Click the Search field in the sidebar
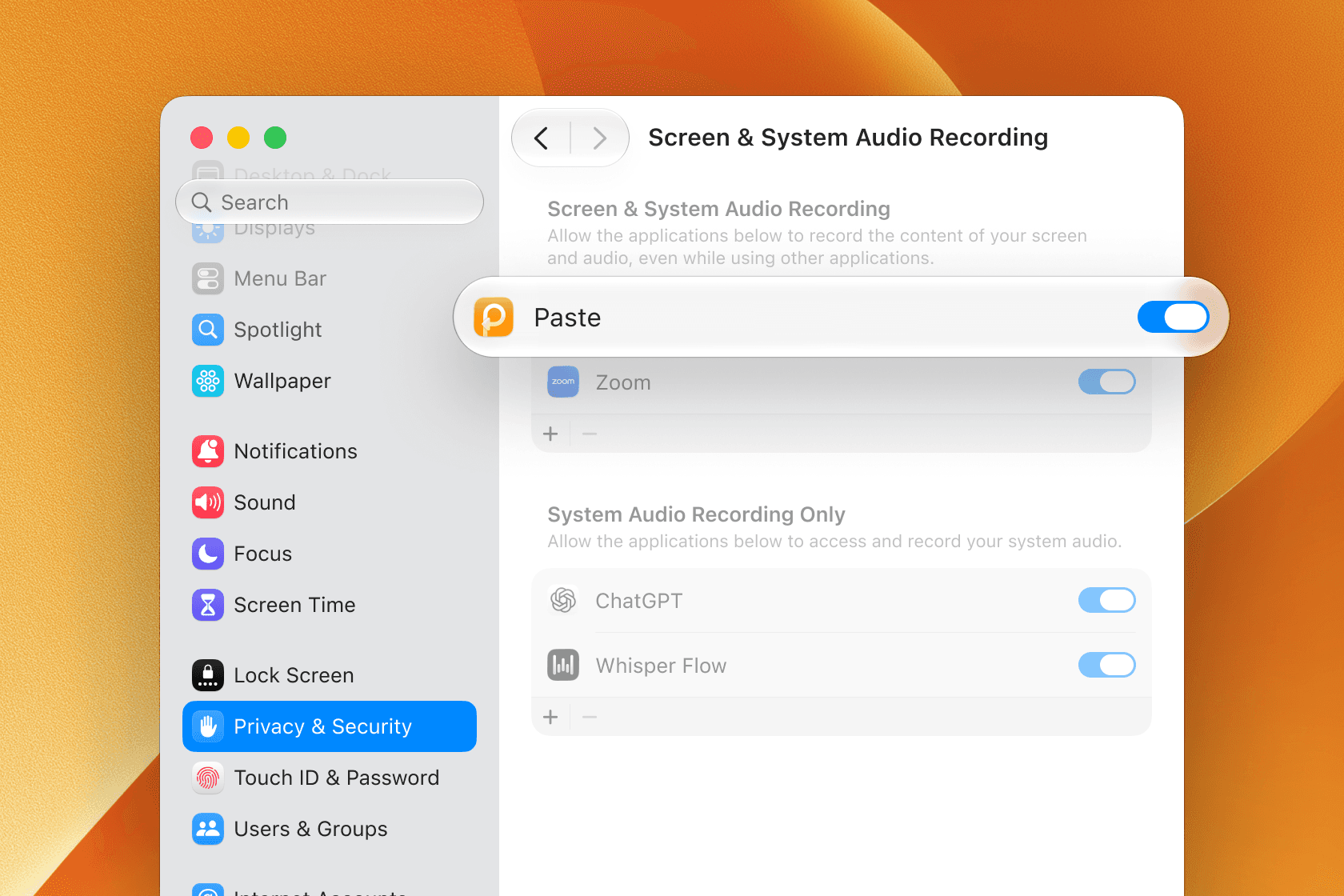1344x896 pixels. (330, 202)
